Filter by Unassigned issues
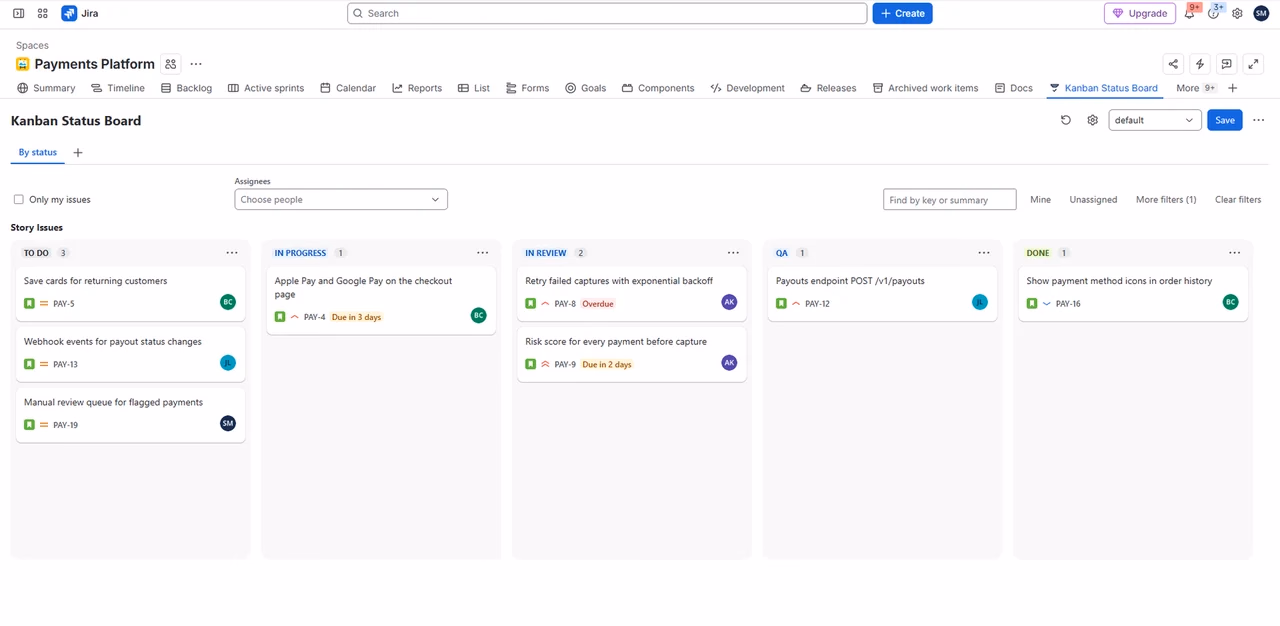 tap(1093, 199)
